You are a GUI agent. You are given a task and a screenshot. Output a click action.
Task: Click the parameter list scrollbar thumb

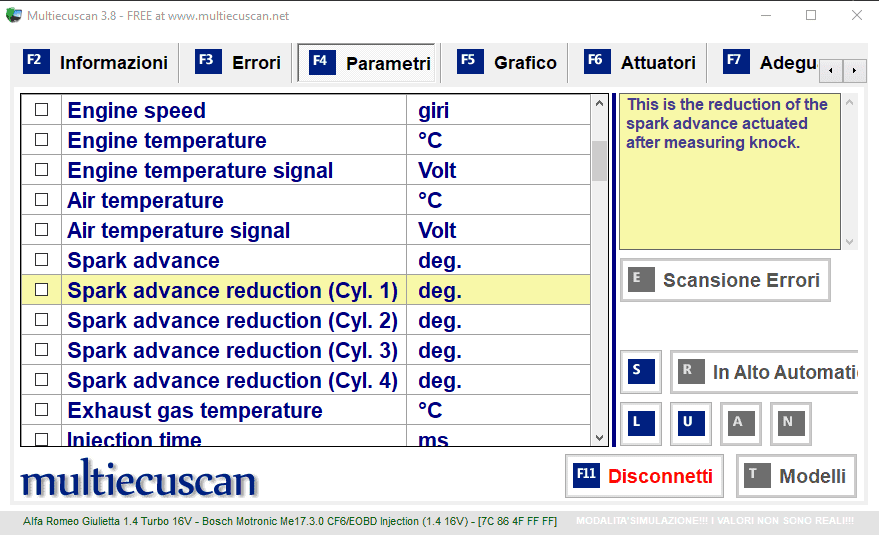pos(599,161)
